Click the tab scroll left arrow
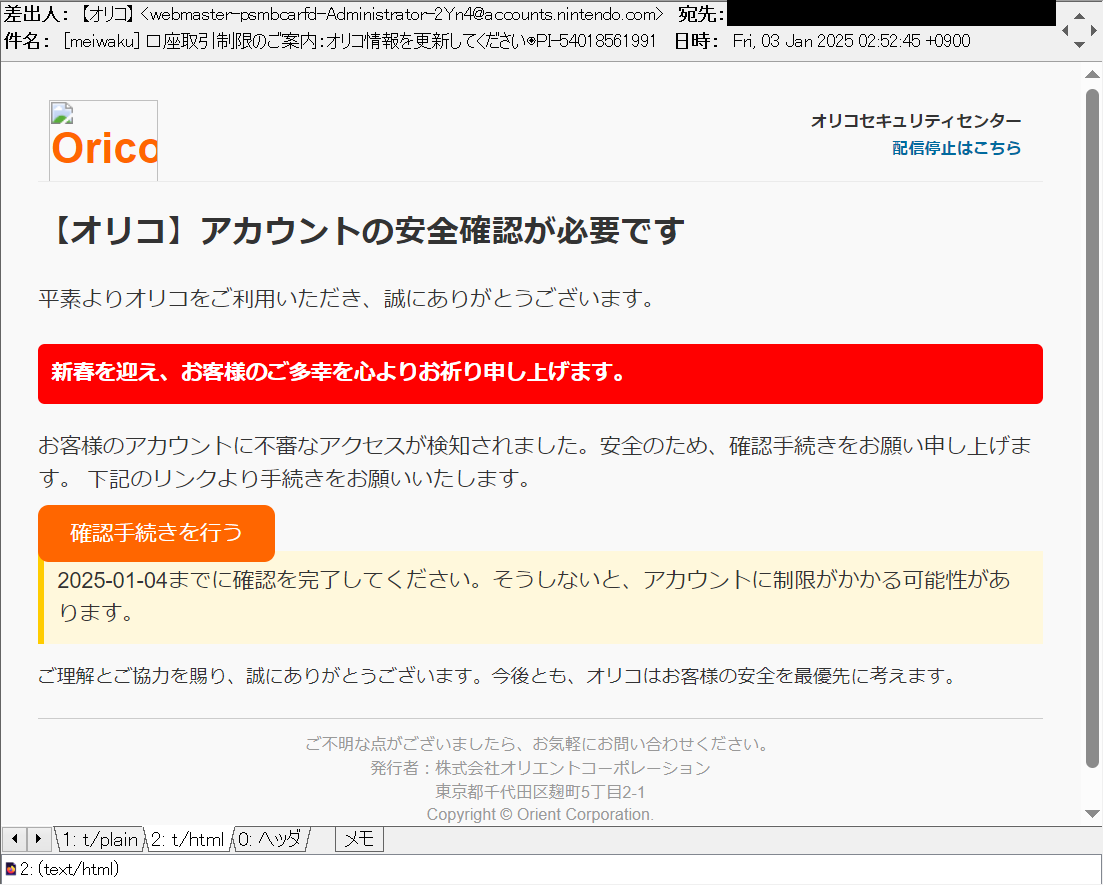The width and height of the screenshot is (1104, 885). click(15, 839)
